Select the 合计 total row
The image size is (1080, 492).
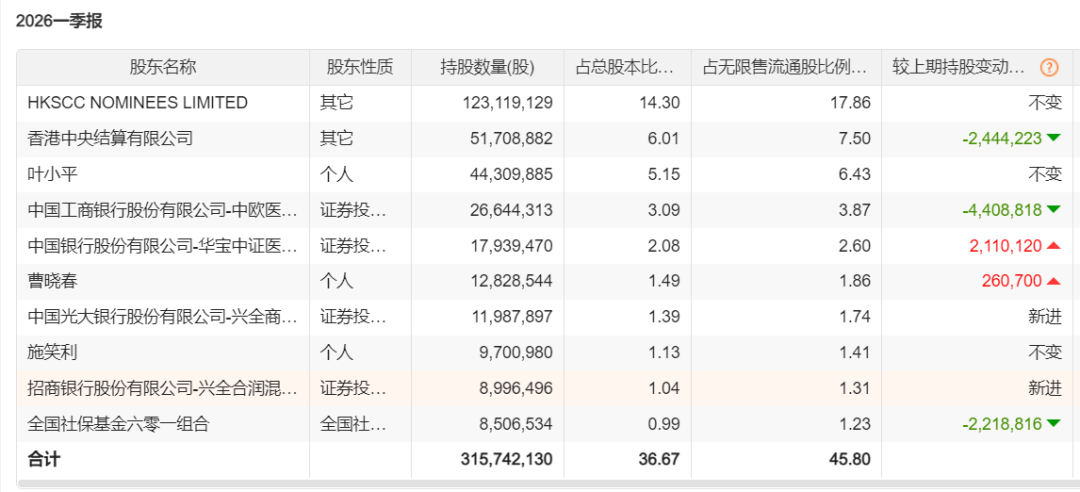tap(546, 460)
